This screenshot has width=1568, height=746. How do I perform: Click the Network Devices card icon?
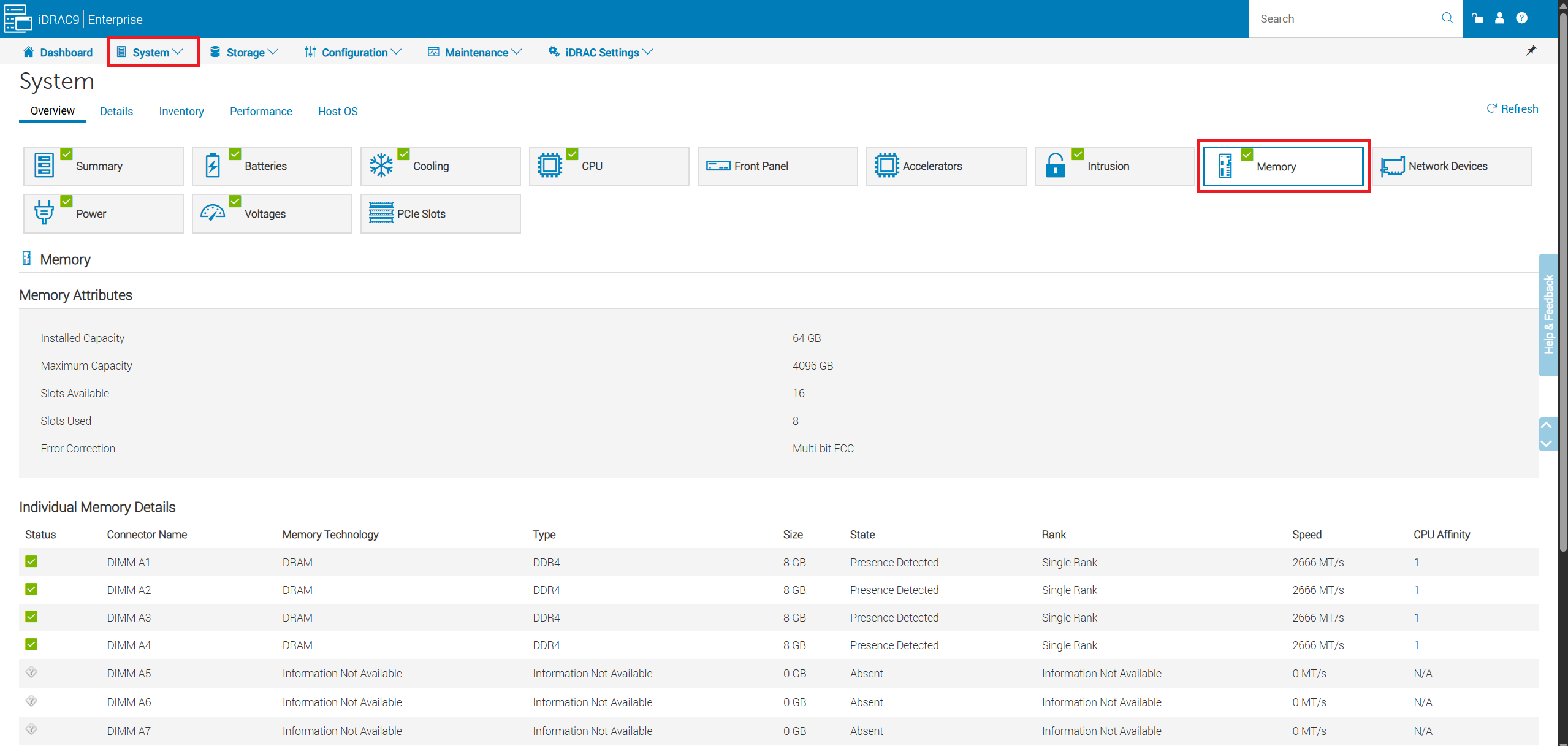(1392, 166)
